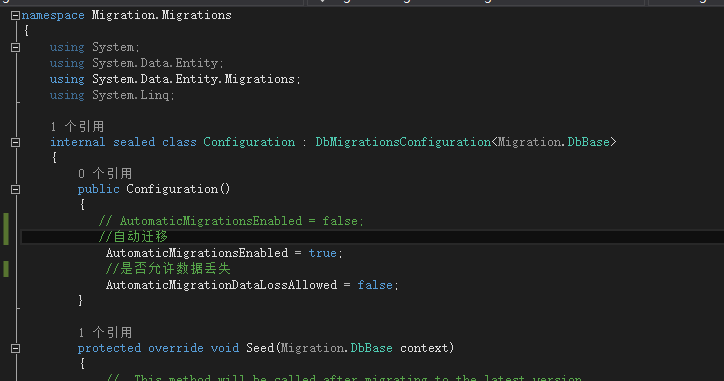Click 'context' parameter in Seed
The image size is (724, 381).
pyautogui.click(x=424, y=348)
